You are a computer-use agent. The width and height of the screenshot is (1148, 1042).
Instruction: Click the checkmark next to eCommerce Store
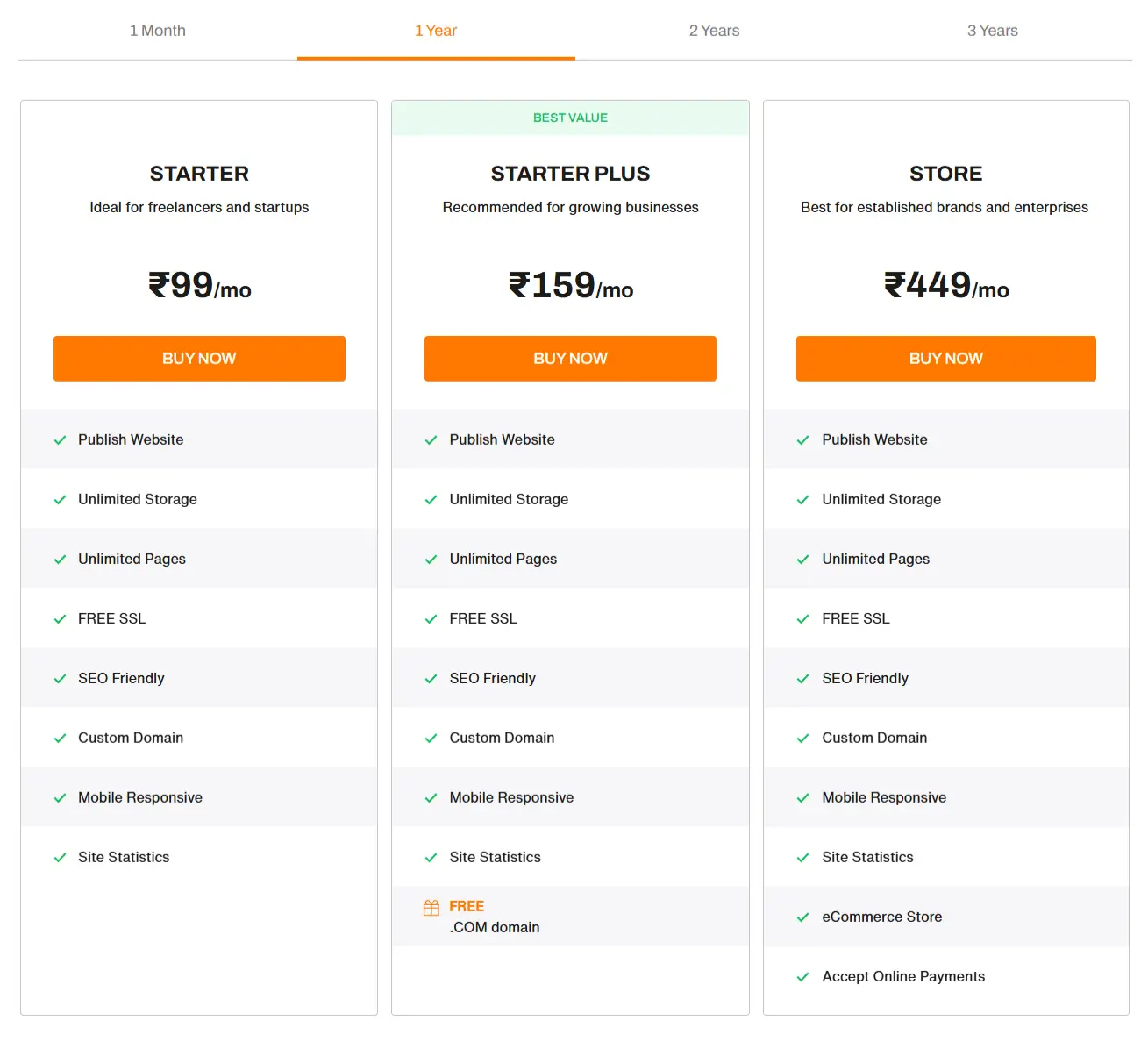tap(802, 917)
